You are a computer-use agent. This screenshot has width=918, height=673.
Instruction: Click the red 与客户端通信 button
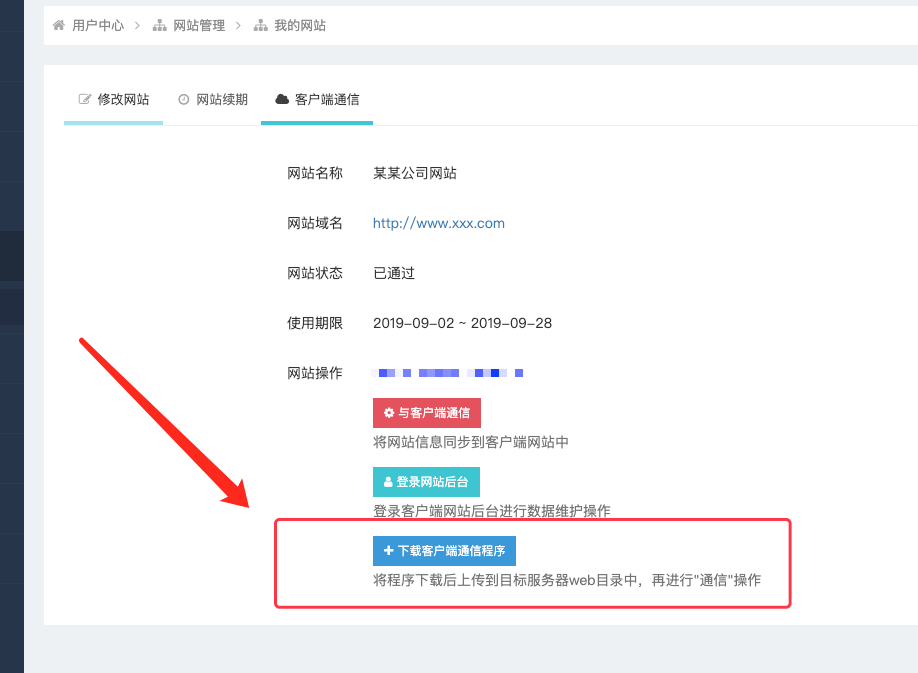427,413
